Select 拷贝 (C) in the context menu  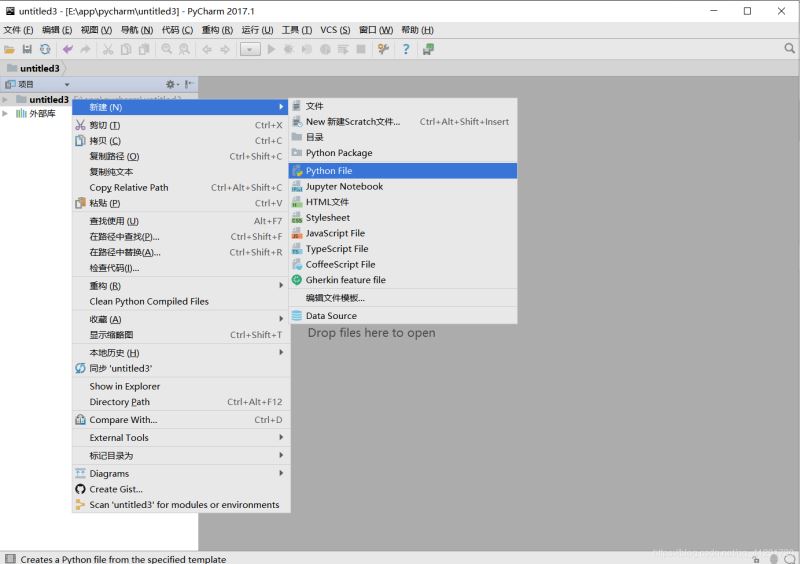[181, 141]
